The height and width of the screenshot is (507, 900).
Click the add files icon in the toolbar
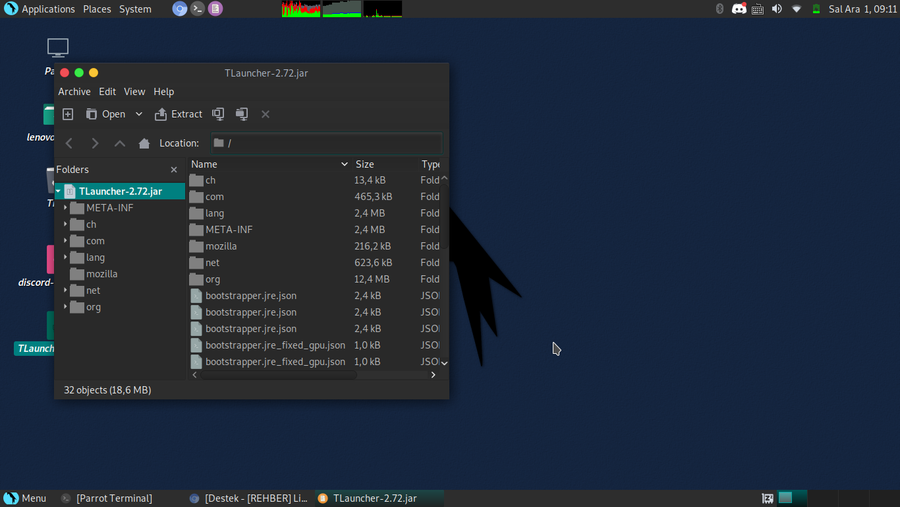[218, 114]
